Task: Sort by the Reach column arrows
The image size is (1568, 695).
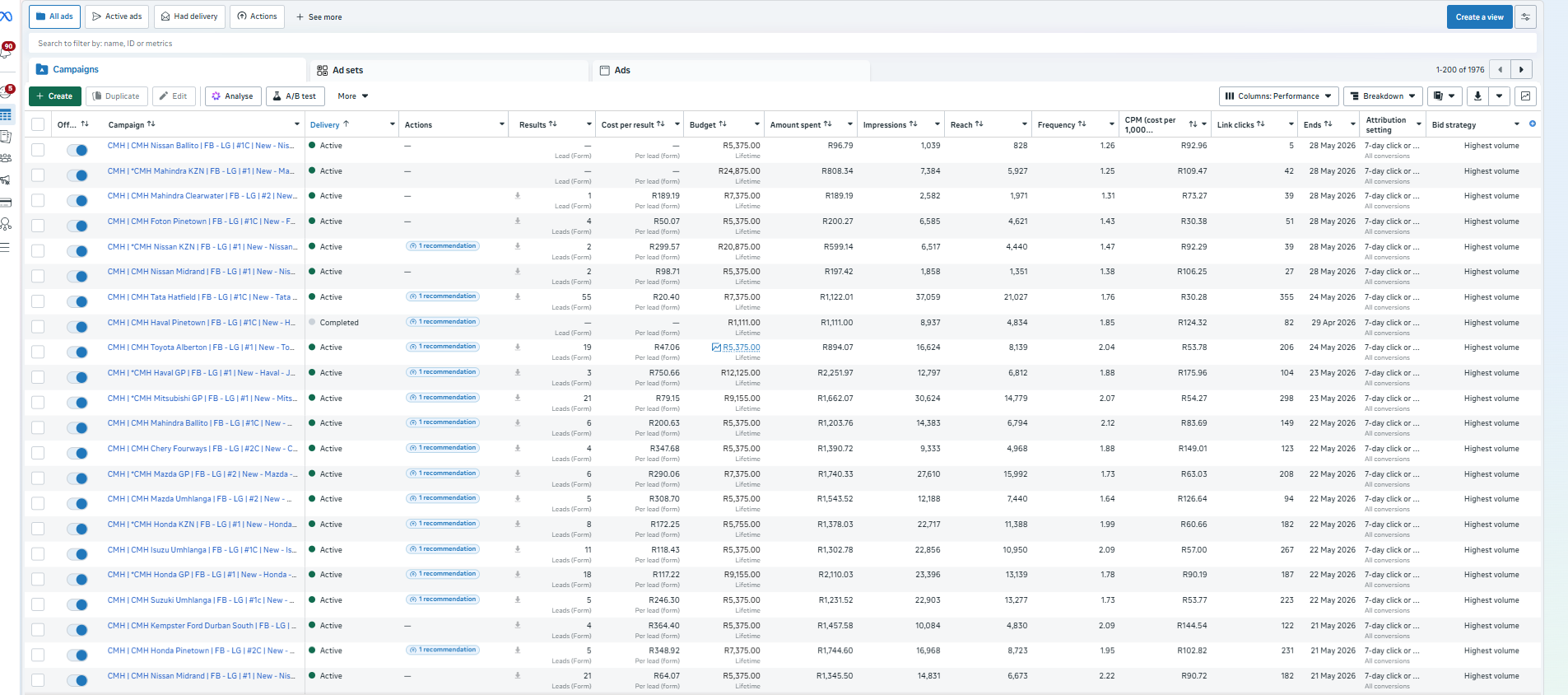Action: pos(979,124)
